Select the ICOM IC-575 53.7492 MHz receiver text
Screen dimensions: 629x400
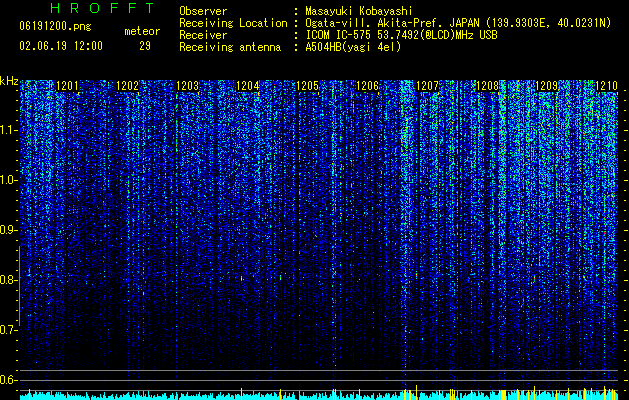pos(401,35)
